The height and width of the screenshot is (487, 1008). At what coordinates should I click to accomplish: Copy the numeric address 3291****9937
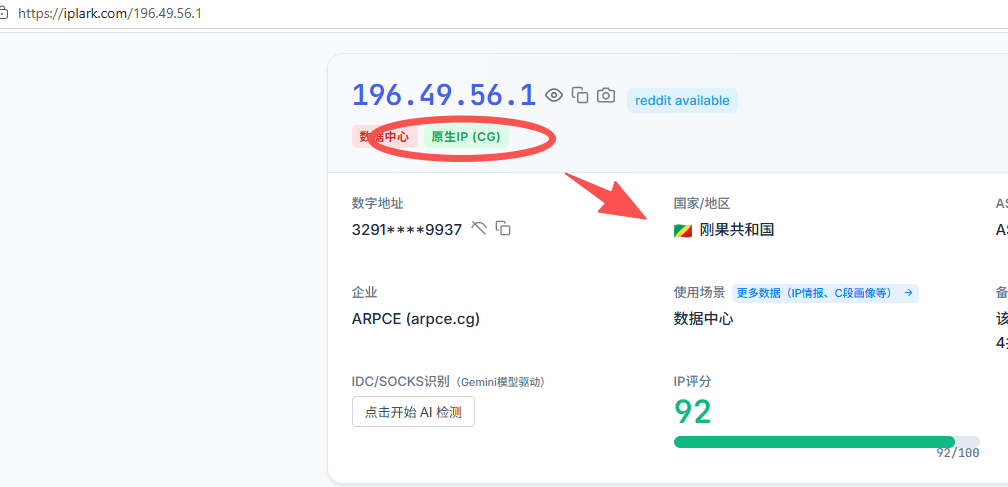coord(503,228)
